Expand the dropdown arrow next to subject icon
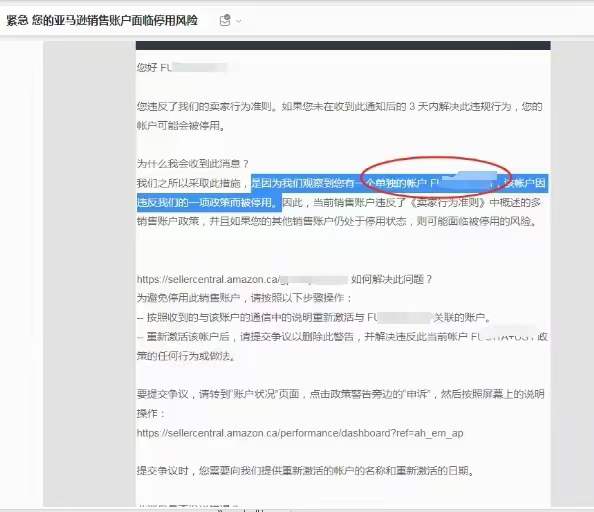594x512 pixels. pyautogui.click(x=239, y=21)
